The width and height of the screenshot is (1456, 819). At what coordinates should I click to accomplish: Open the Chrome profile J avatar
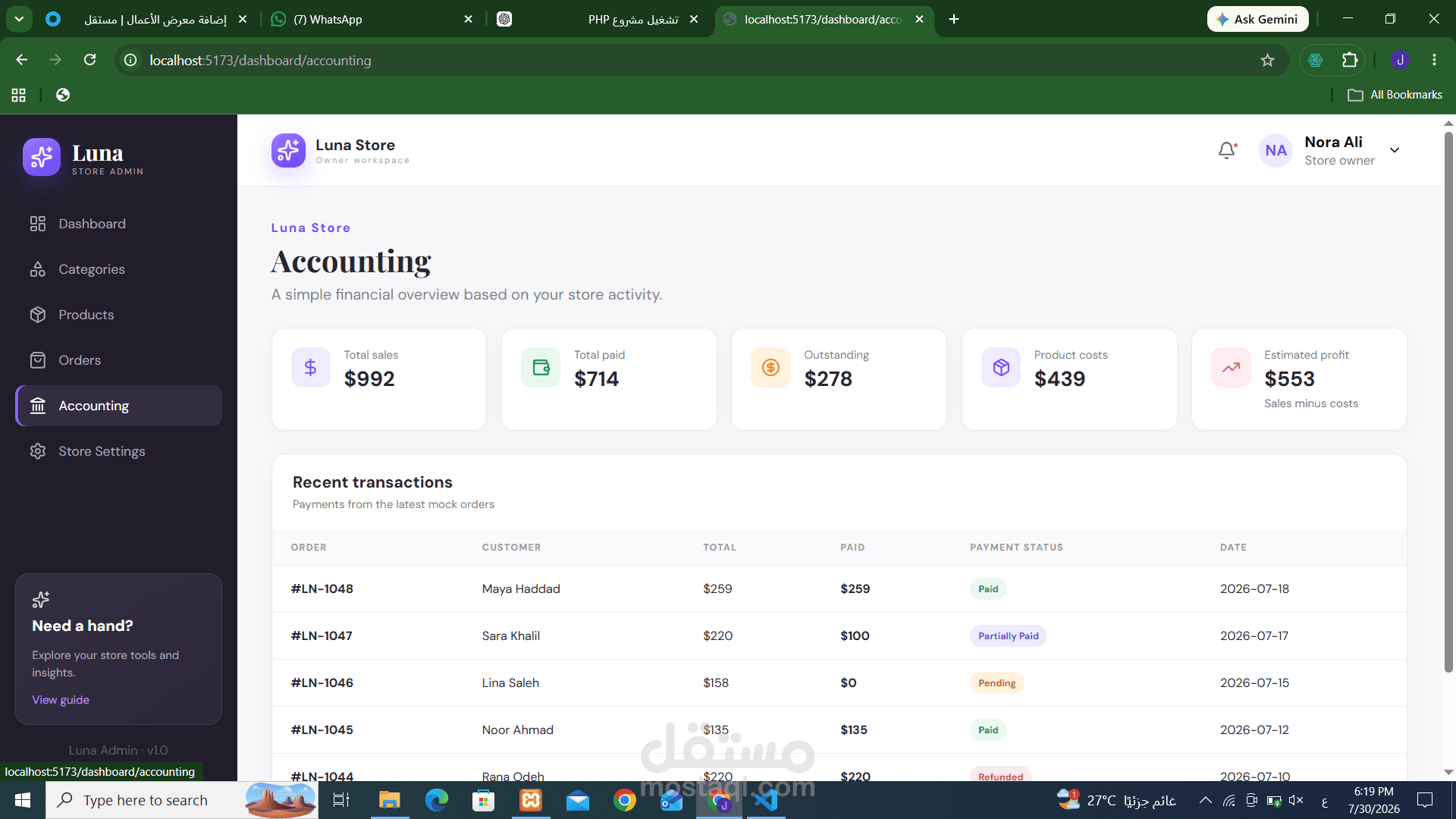click(x=1400, y=60)
